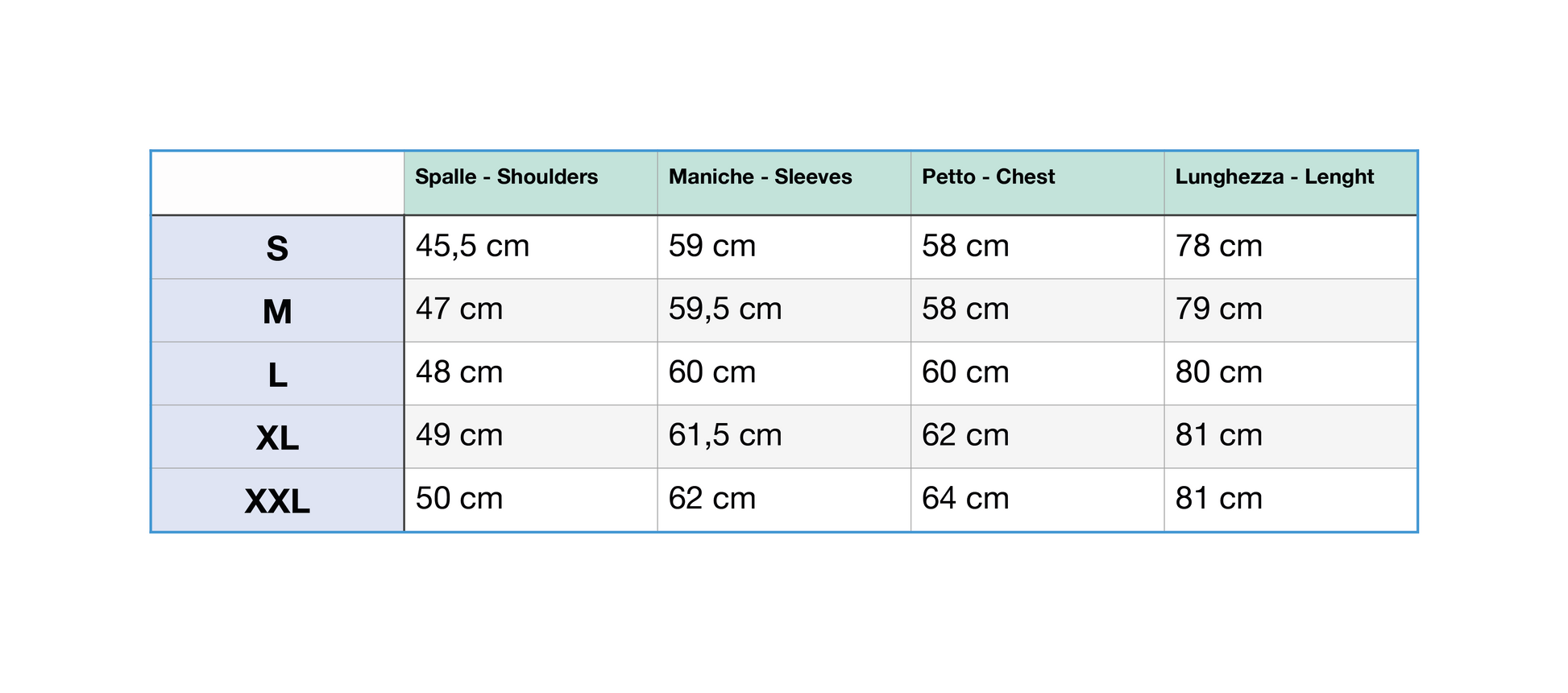The width and height of the screenshot is (1568, 693).
Task: Click the S size row label
Action: (x=277, y=248)
